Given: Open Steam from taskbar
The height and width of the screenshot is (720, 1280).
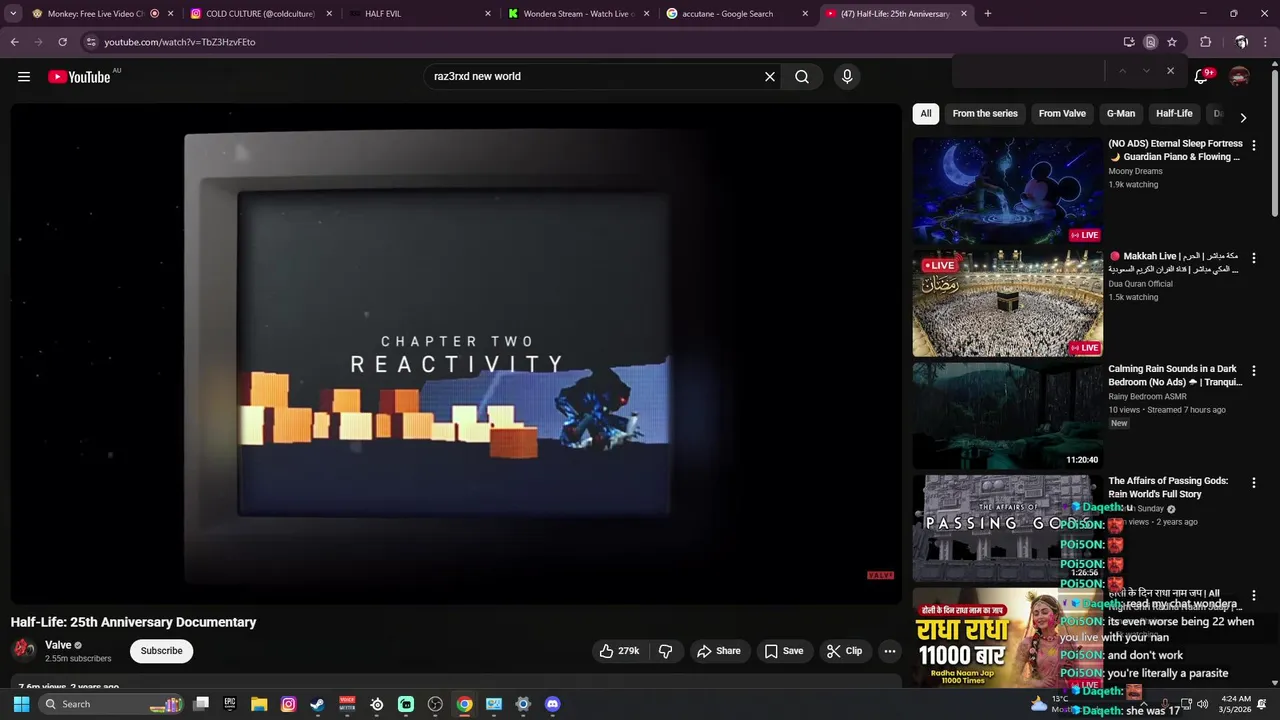Looking at the screenshot, I should 318,704.
